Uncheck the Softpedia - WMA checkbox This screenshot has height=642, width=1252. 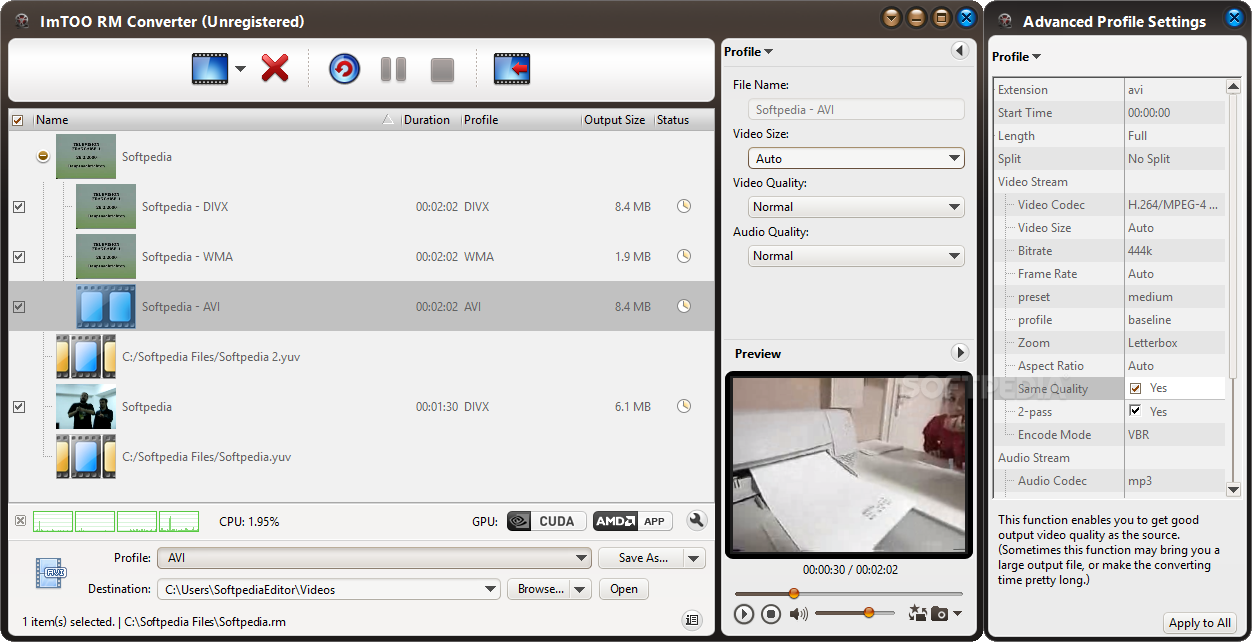click(19, 257)
